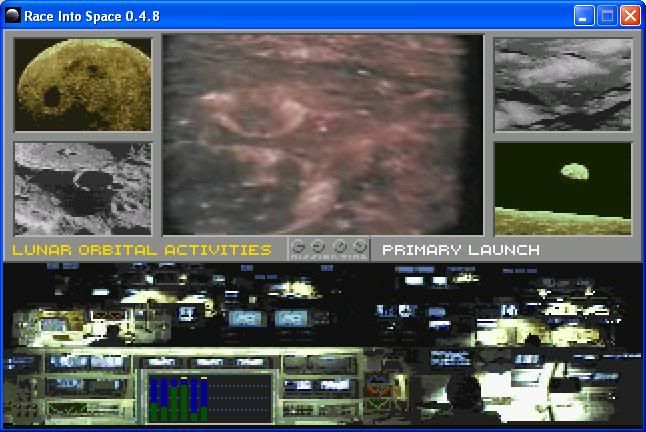This screenshot has height=432, width=646.
Task: Click the Race Into Space title bar icon
Action: [13, 16]
